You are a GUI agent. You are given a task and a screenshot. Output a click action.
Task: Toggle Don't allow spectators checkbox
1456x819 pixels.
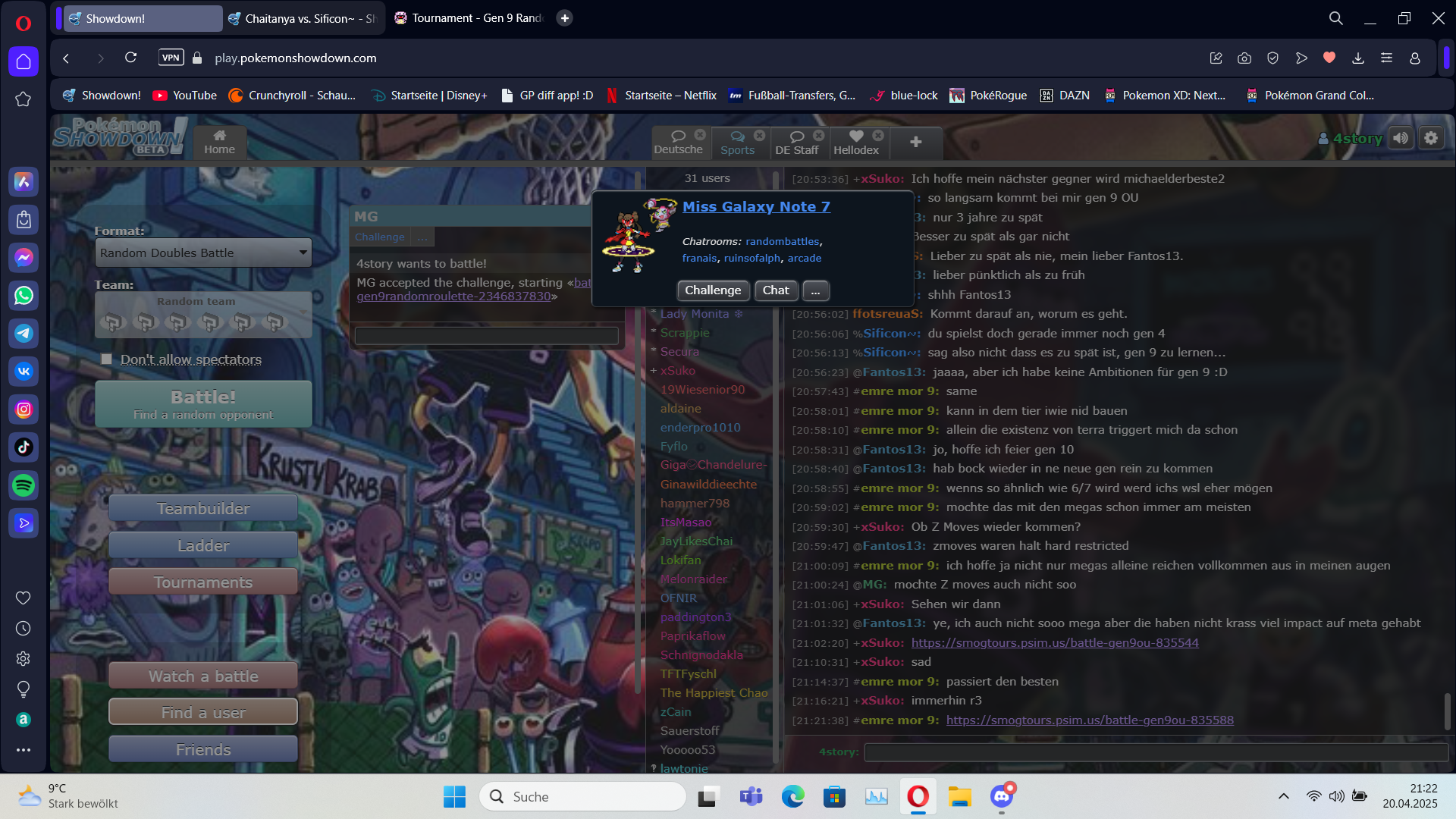[106, 359]
